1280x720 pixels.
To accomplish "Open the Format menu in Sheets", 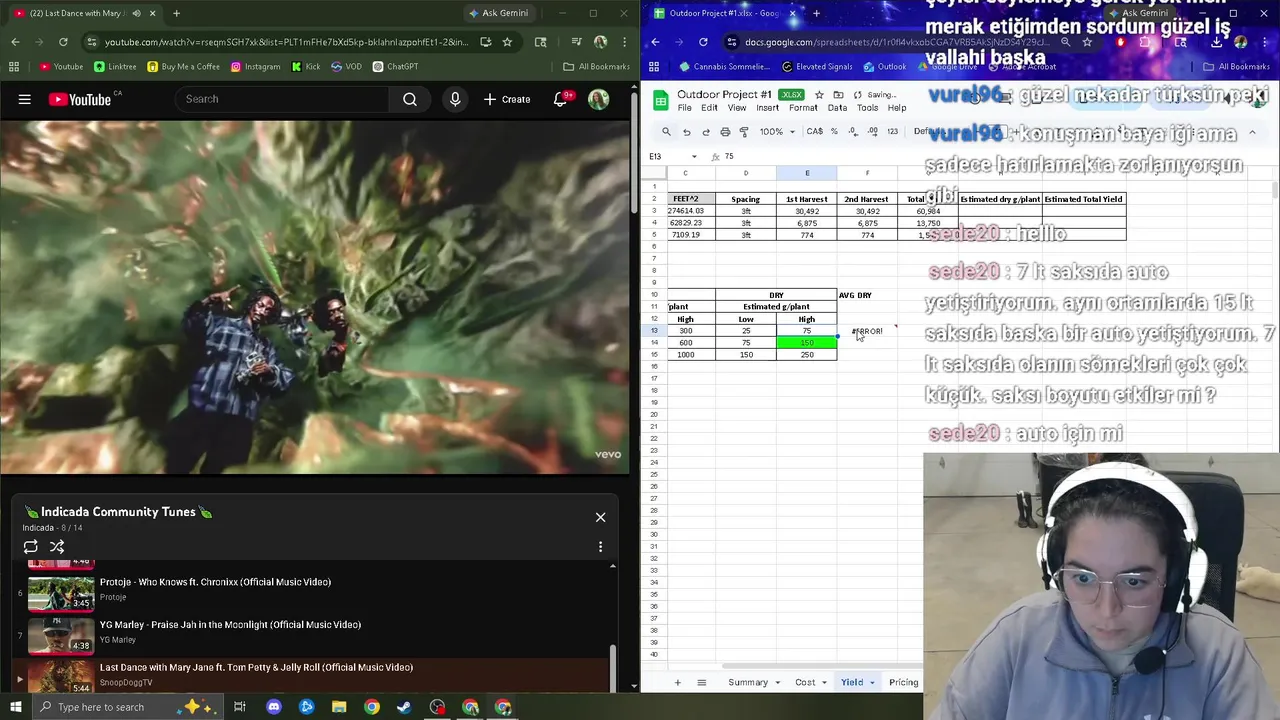I will pyautogui.click(x=803, y=108).
